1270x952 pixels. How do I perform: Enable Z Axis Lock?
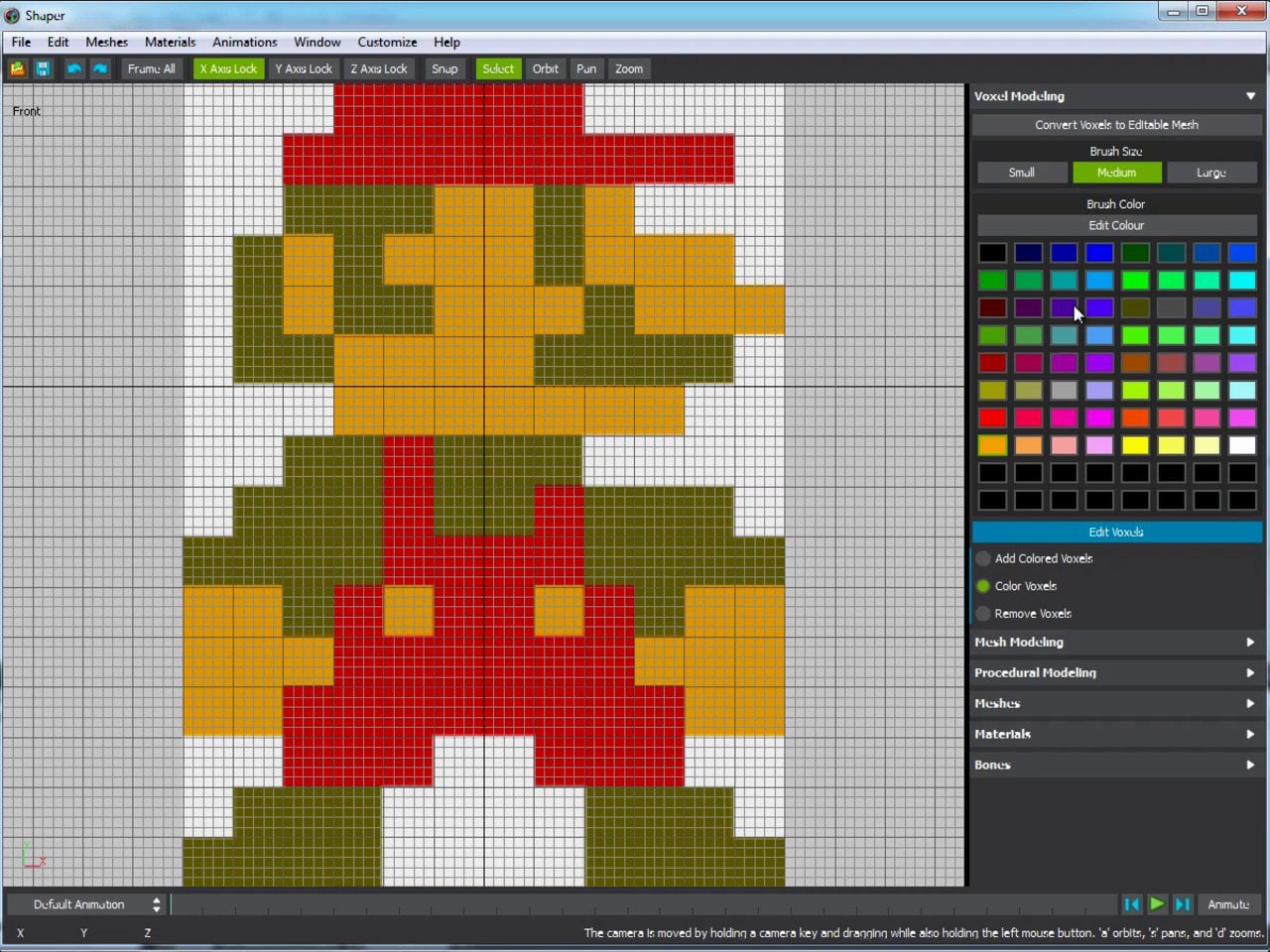pyautogui.click(x=379, y=68)
